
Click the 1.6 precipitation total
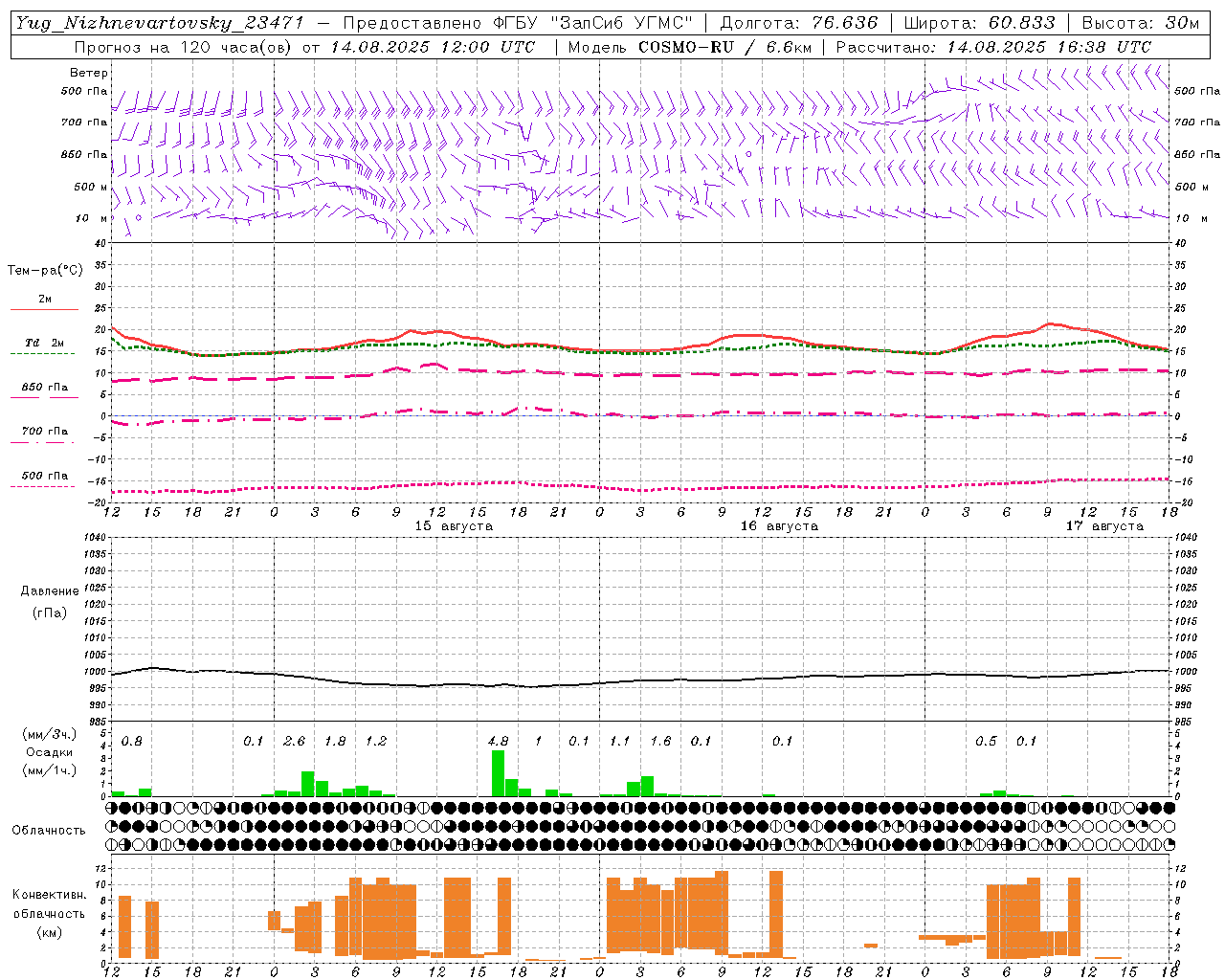click(x=660, y=742)
